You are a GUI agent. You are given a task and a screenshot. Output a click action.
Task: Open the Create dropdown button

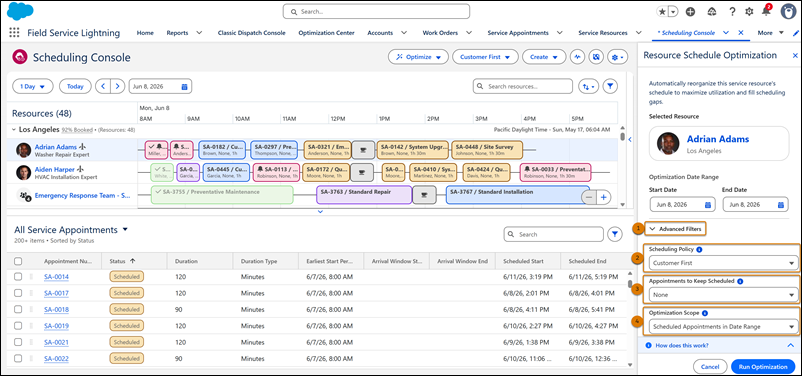click(544, 57)
